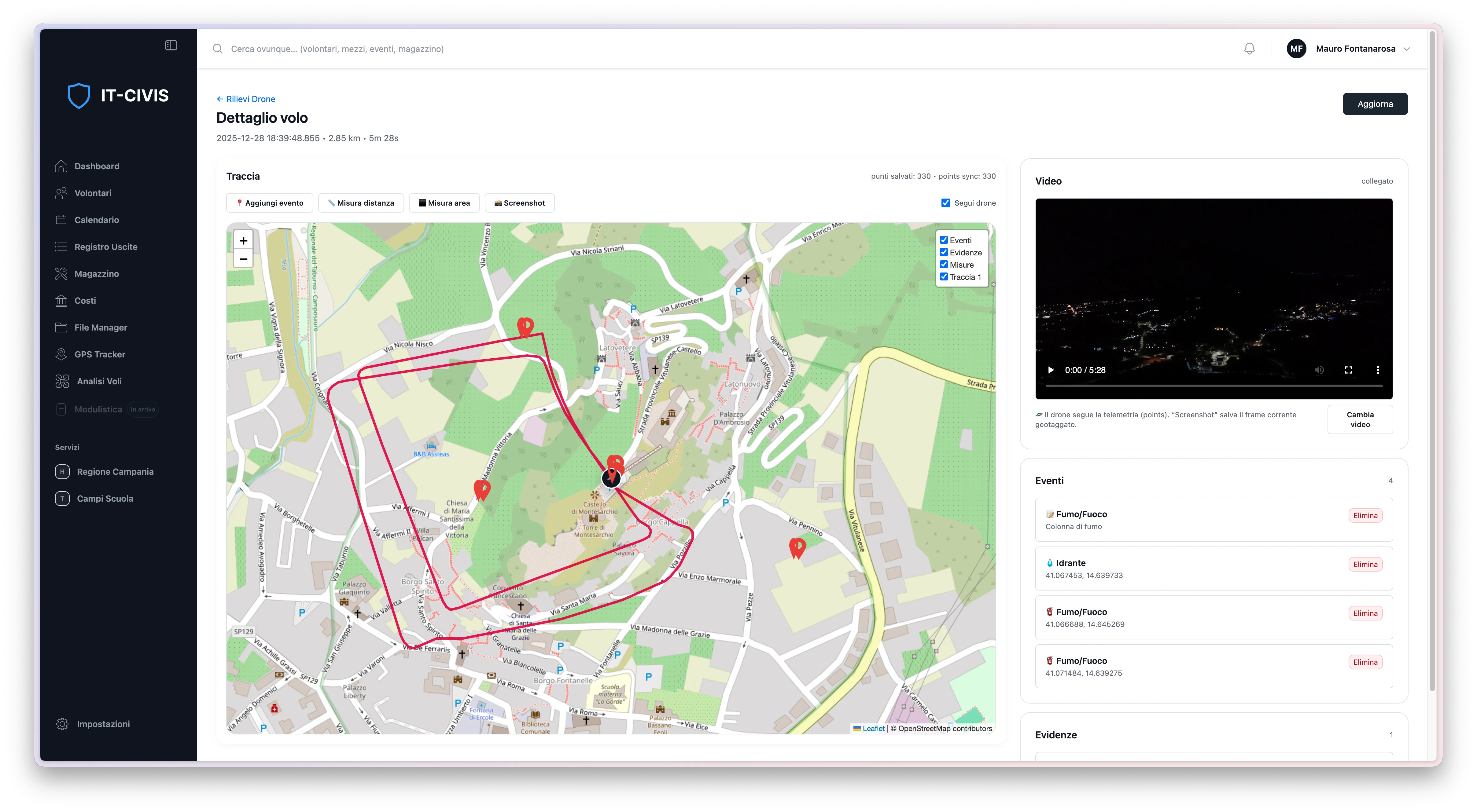Click Aggiungi evento button

click(270, 203)
